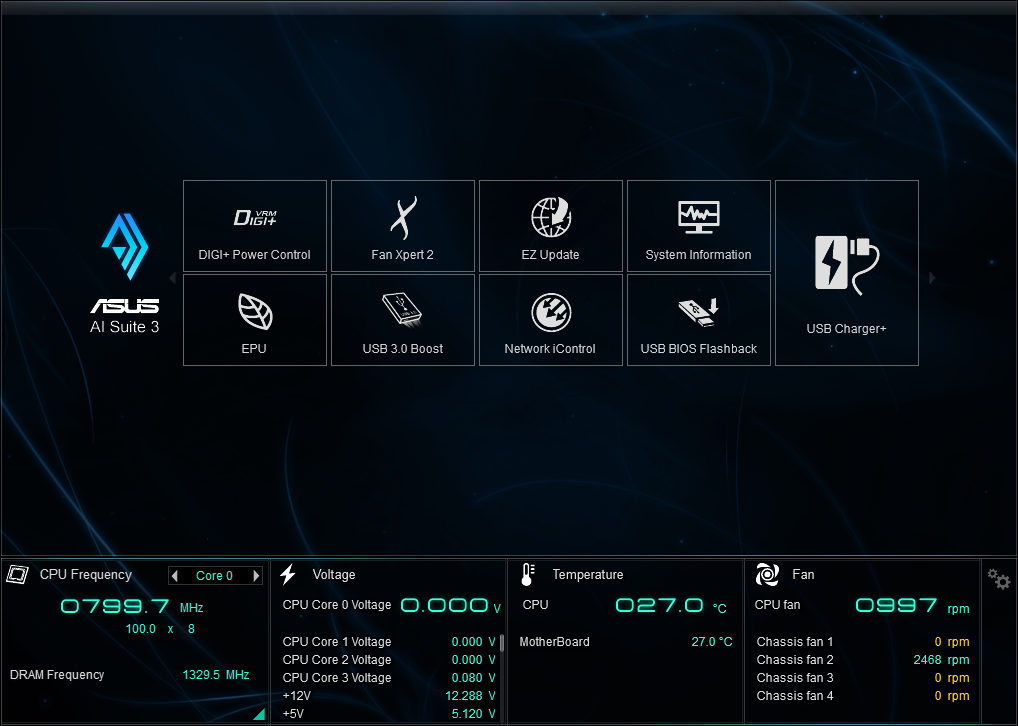Screen dimensions: 1018x726
Task: Click the Fan panel icon
Action: (x=767, y=574)
